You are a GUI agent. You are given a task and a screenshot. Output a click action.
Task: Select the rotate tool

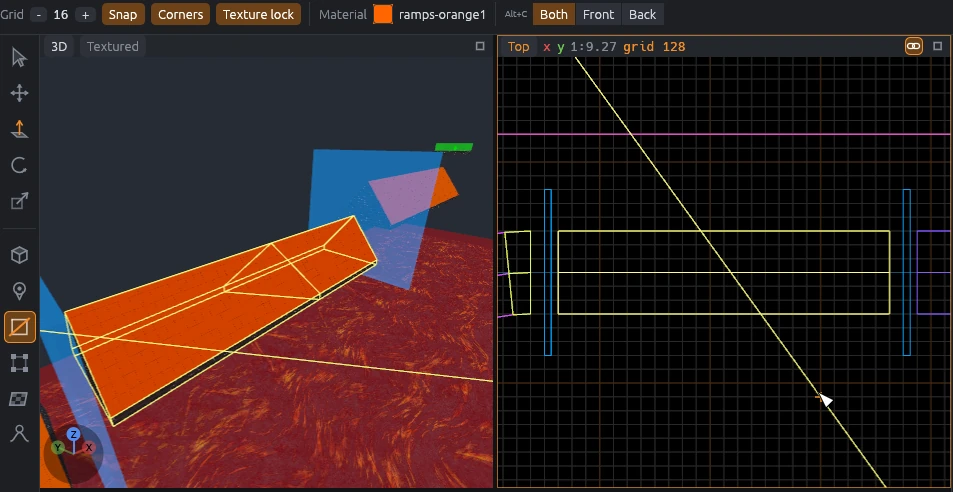(x=19, y=165)
